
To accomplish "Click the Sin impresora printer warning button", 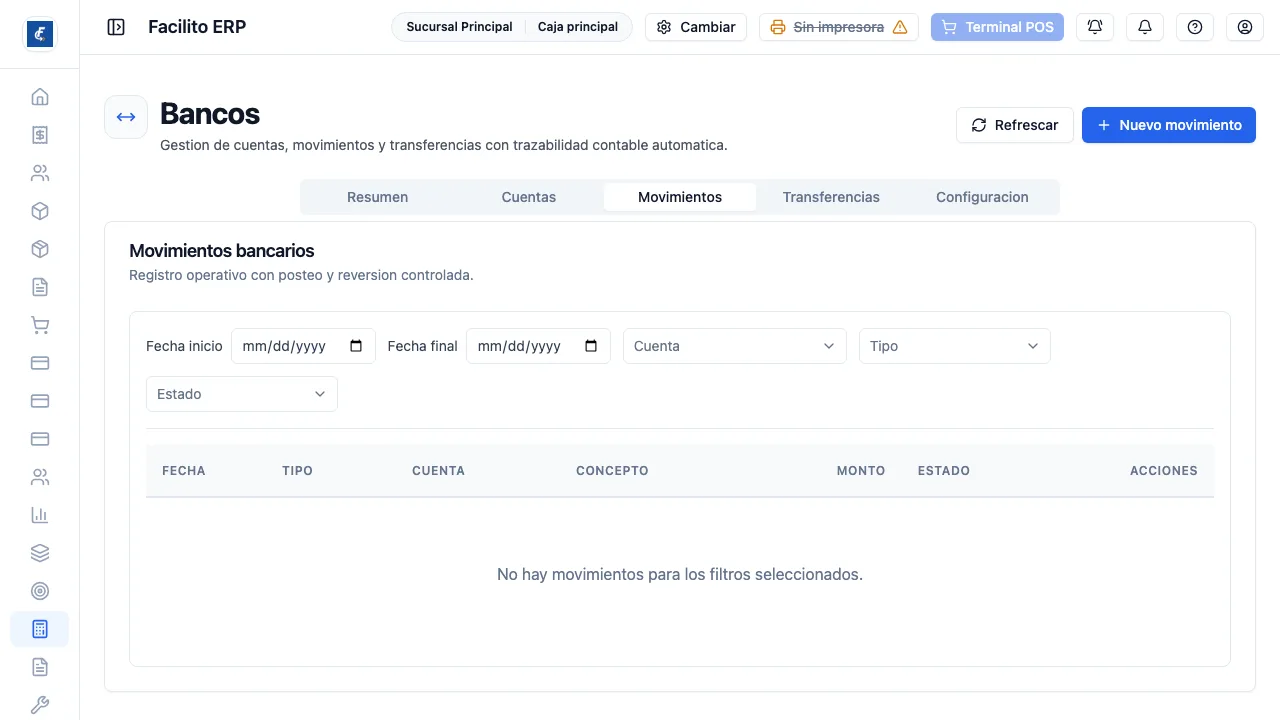I will [839, 27].
